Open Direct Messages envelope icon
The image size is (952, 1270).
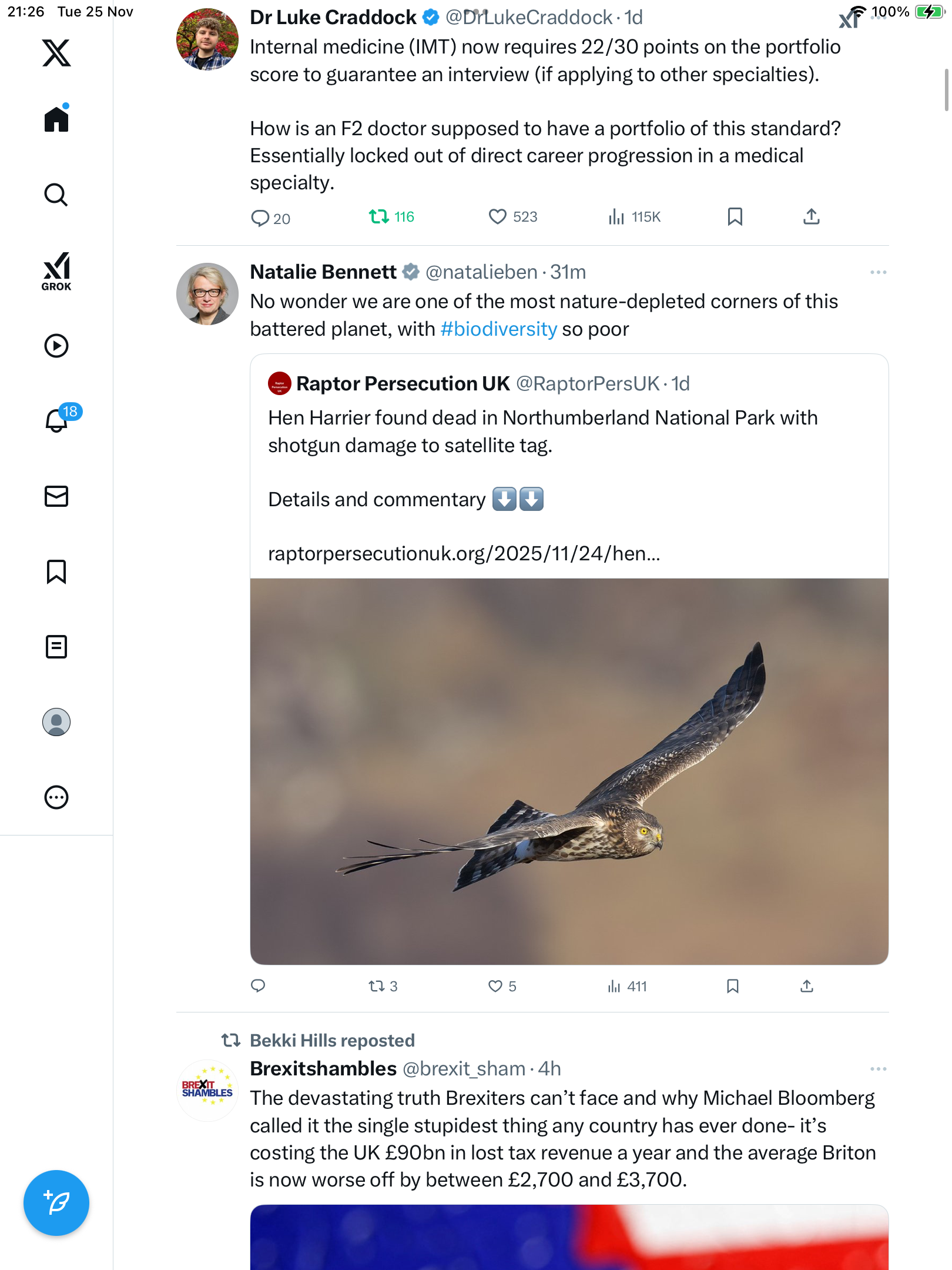click(x=56, y=496)
